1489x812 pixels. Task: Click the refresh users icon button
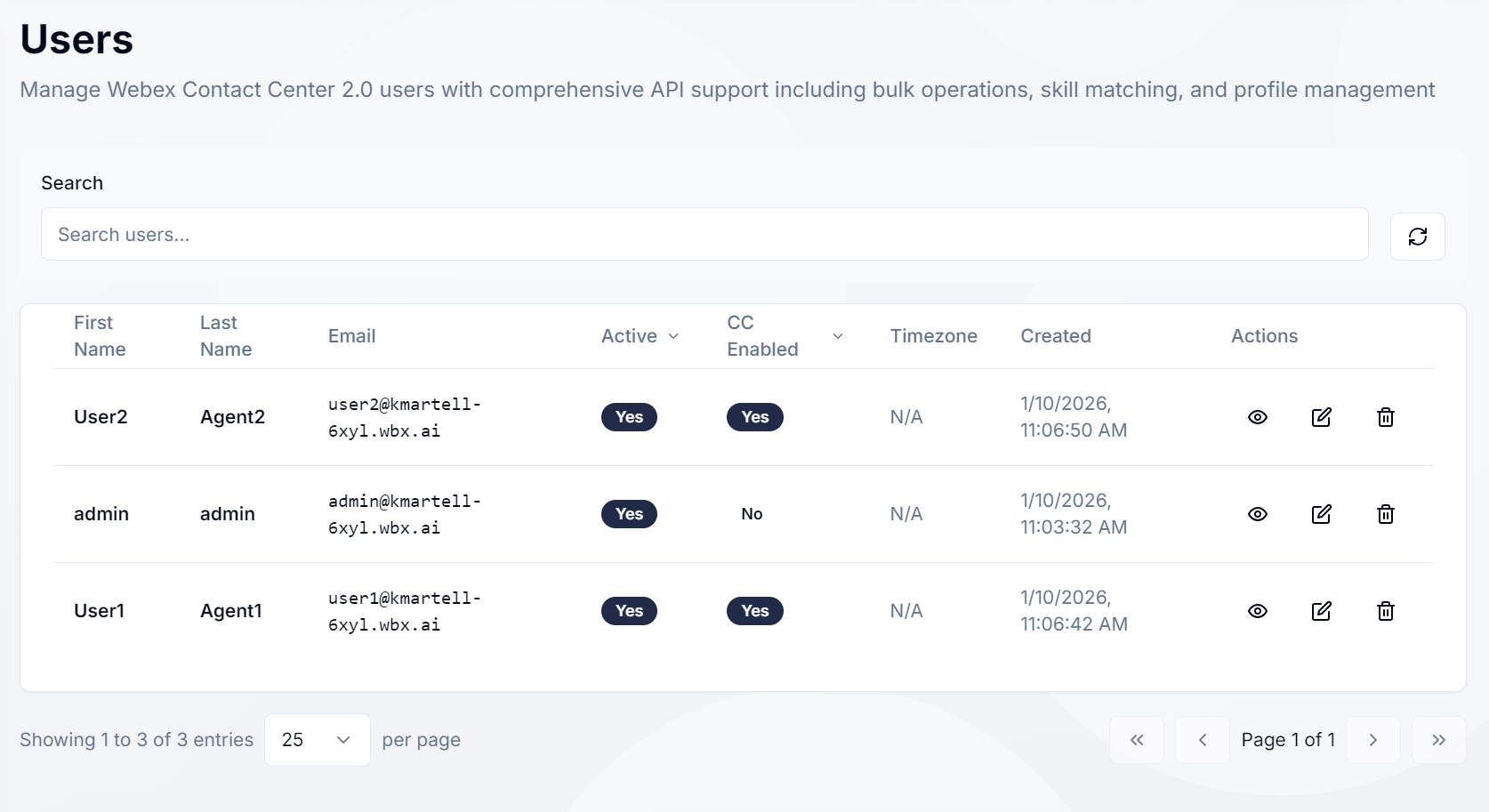coord(1417,237)
